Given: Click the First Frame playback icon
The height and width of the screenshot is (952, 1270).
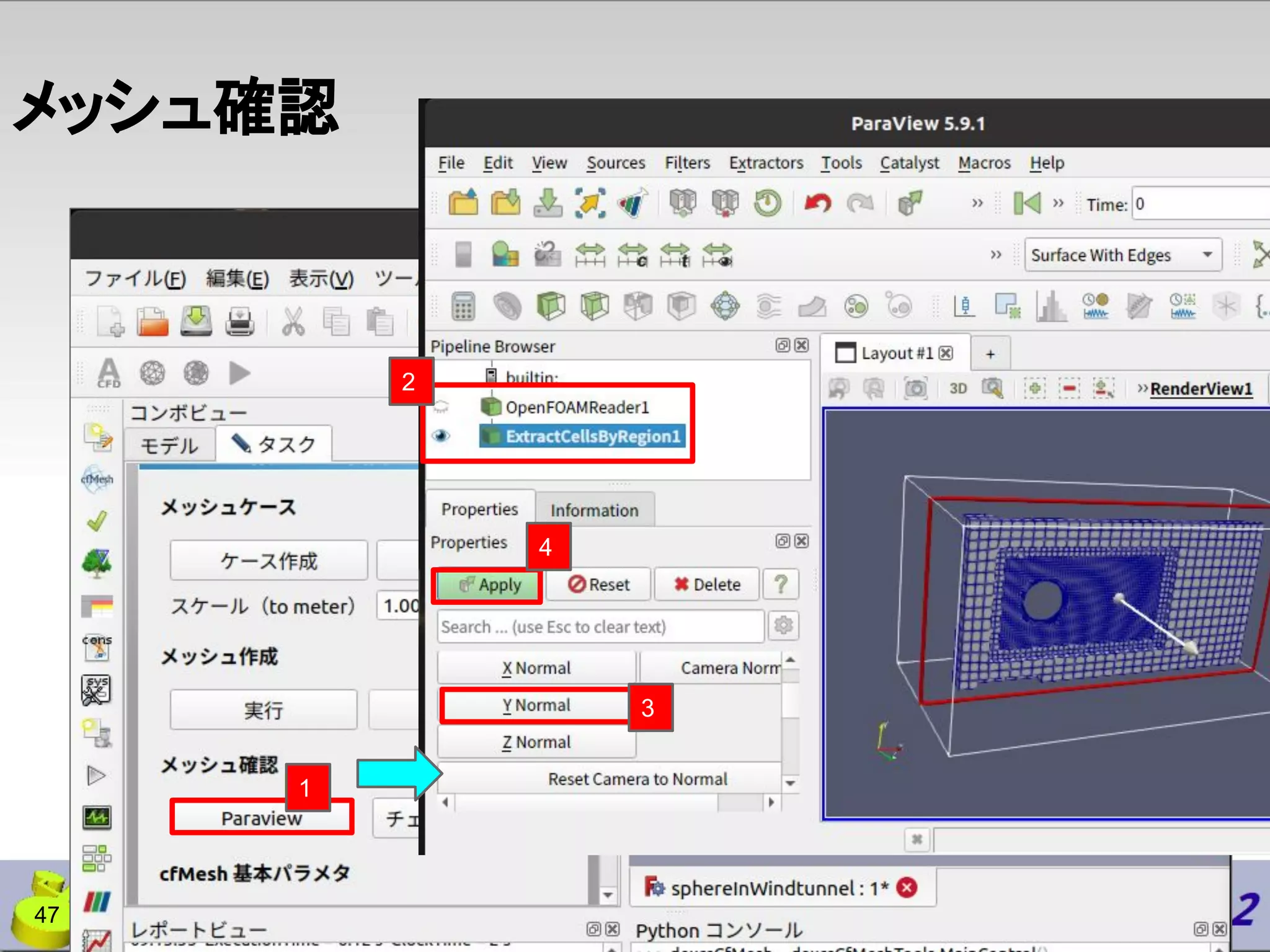Looking at the screenshot, I should tap(1027, 203).
